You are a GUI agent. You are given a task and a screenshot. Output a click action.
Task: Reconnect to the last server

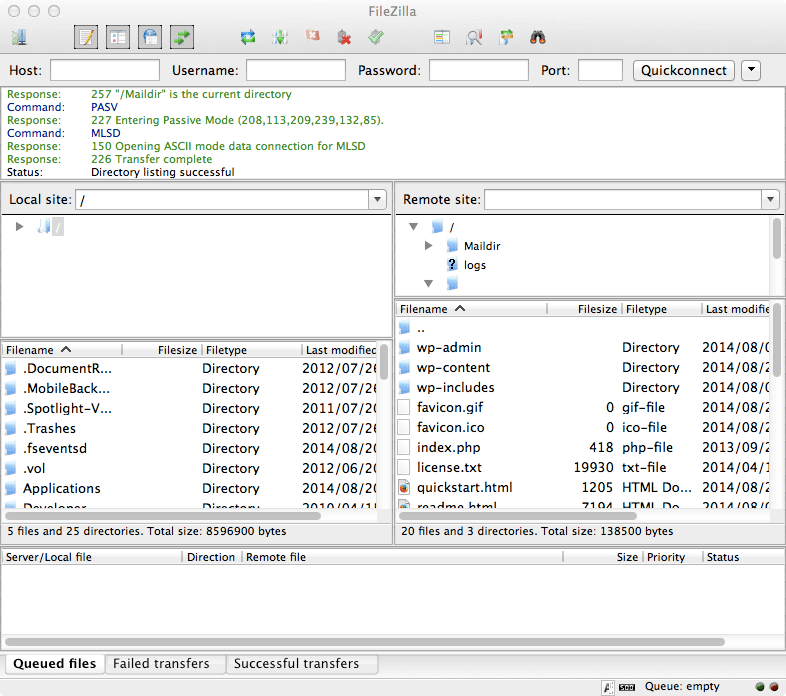(x=376, y=37)
